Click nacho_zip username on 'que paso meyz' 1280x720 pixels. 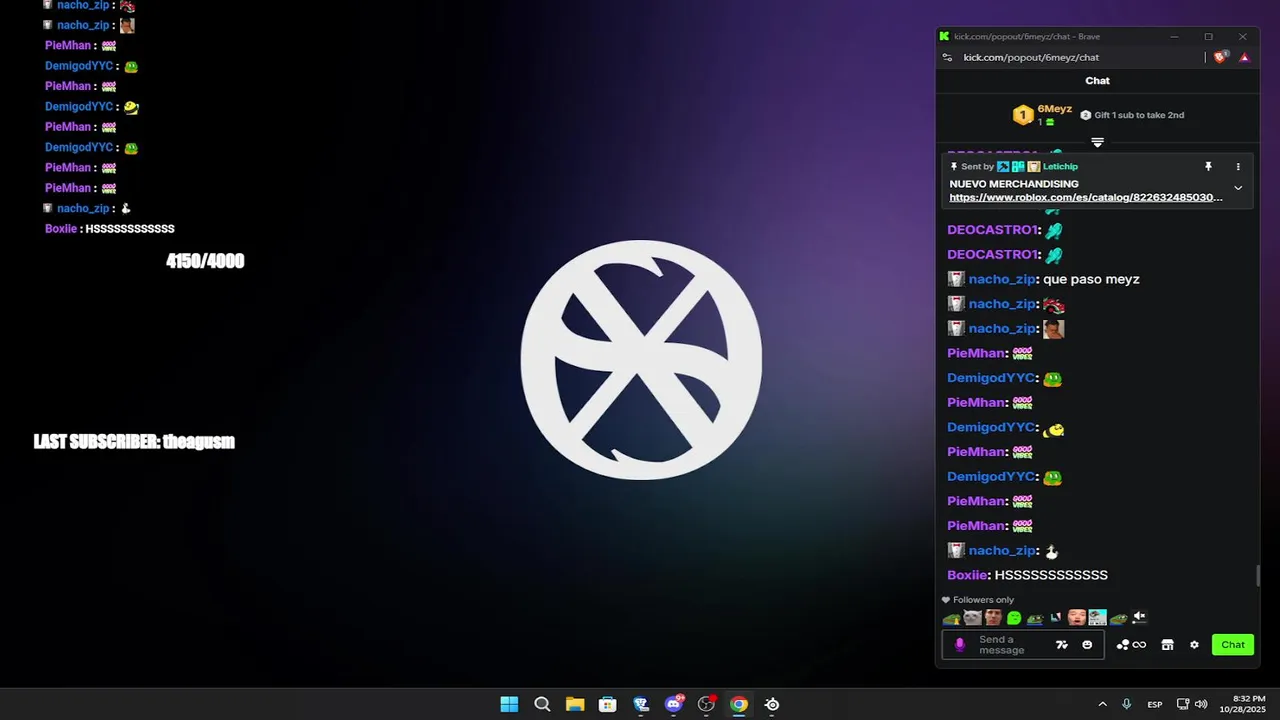[1002, 280]
